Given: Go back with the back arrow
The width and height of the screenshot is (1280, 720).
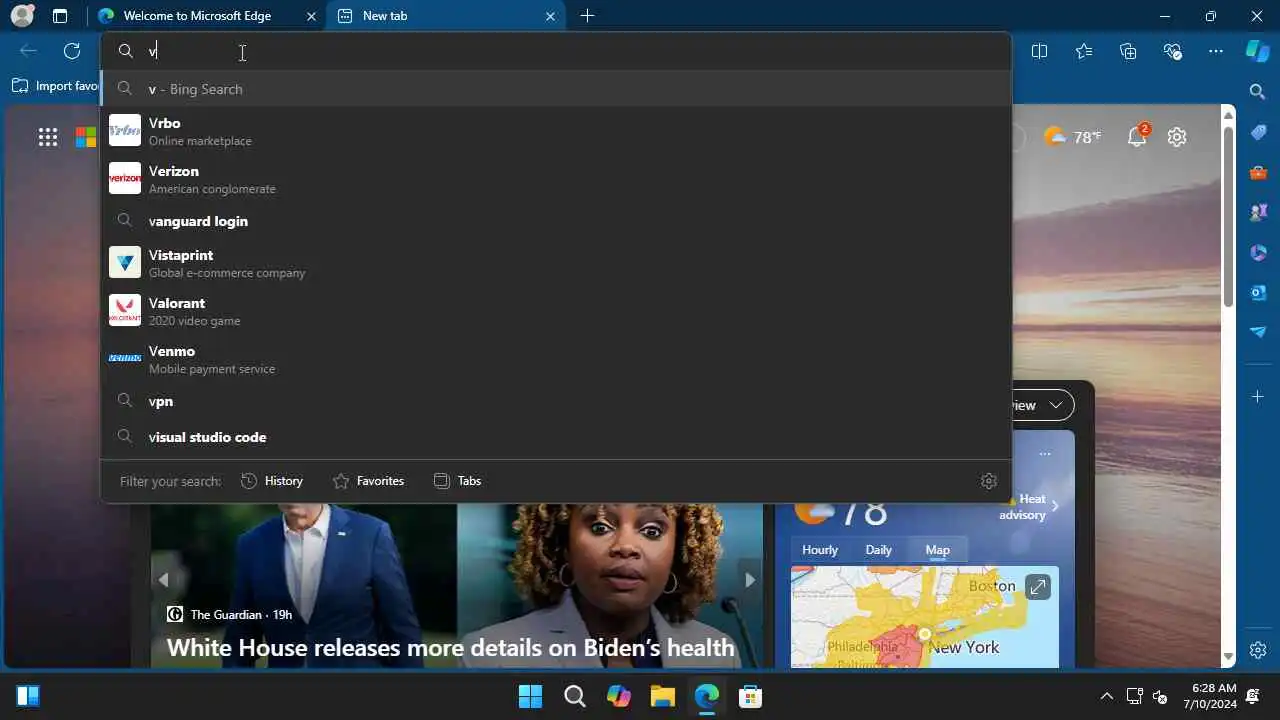Looking at the screenshot, I should pos(28,51).
